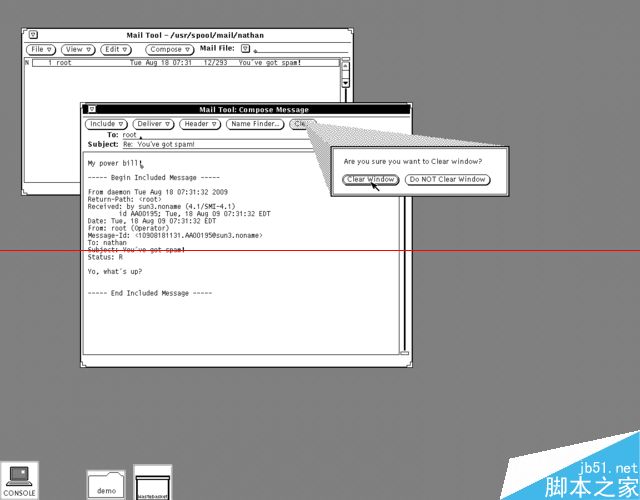This screenshot has width=640, height=500.
Task: Click the "To: nathan" header line
Action: point(107,242)
